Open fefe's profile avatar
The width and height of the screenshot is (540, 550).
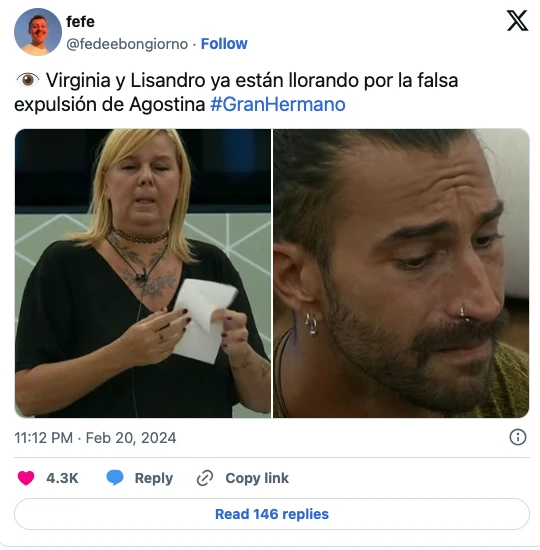(38, 32)
